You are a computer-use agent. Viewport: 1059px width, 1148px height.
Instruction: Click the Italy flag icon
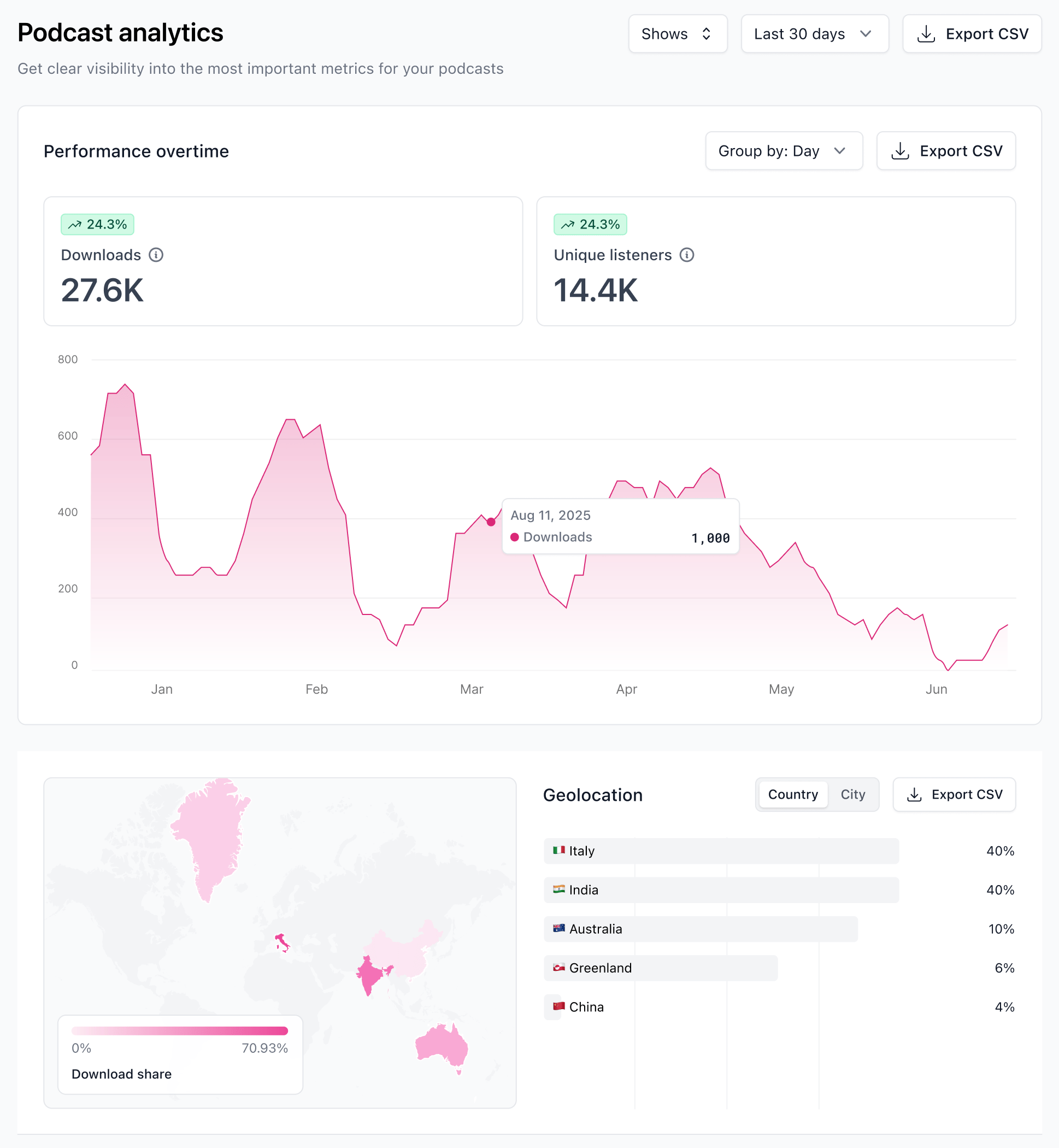558,850
